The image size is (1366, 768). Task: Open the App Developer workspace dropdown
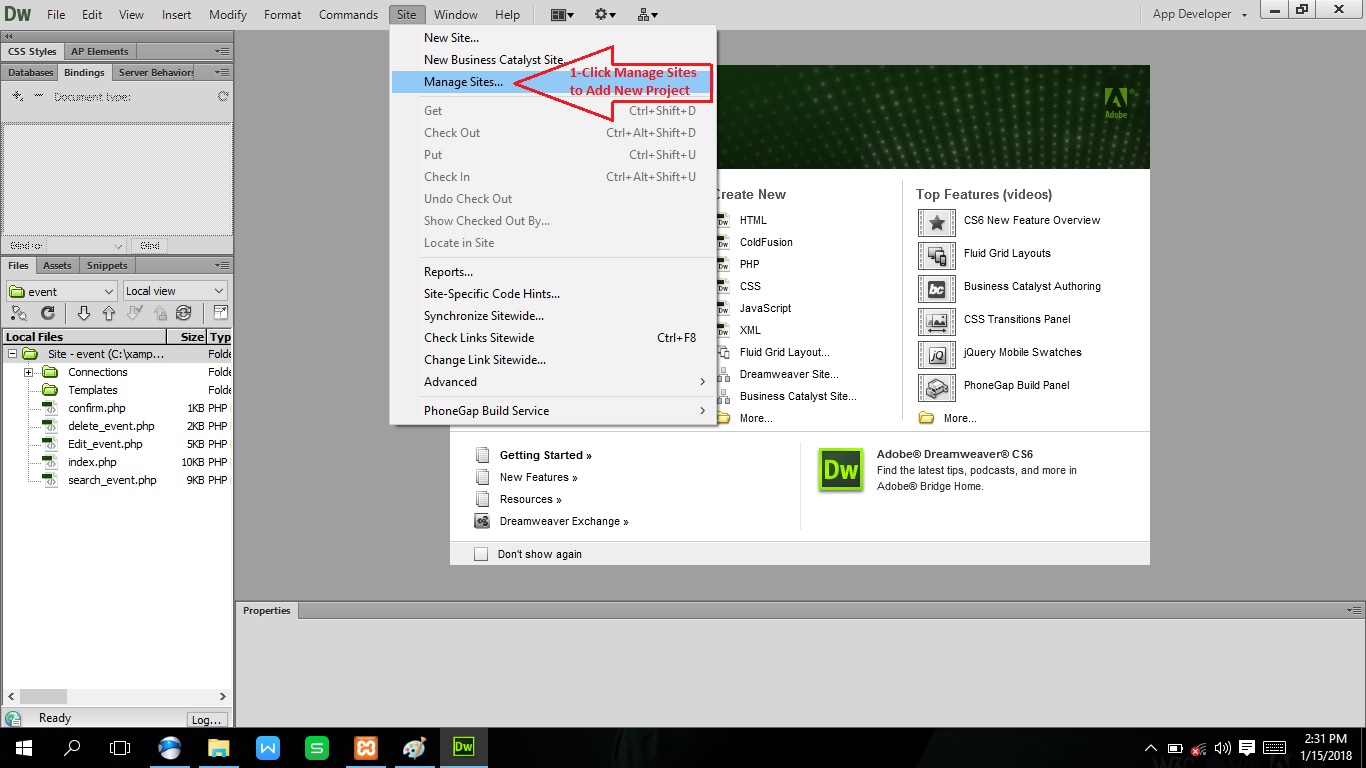point(1200,14)
